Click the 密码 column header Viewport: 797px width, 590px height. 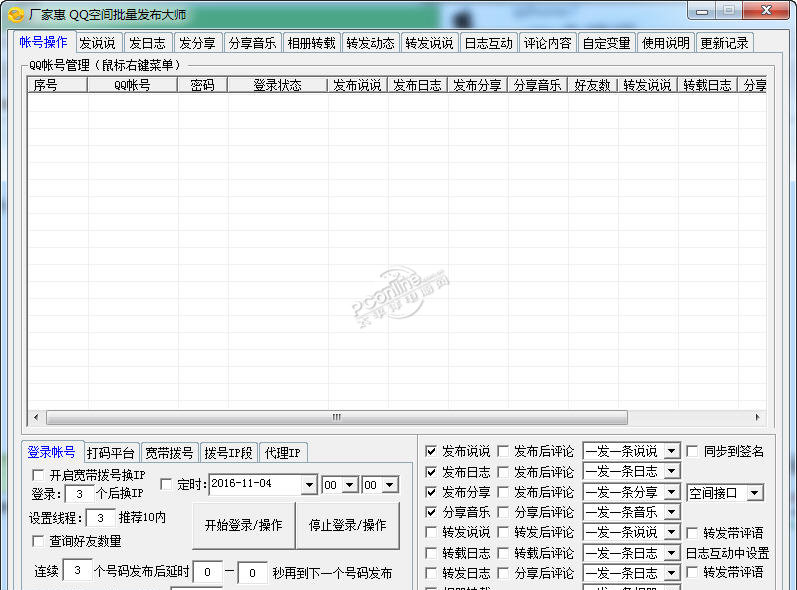(x=202, y=85)
